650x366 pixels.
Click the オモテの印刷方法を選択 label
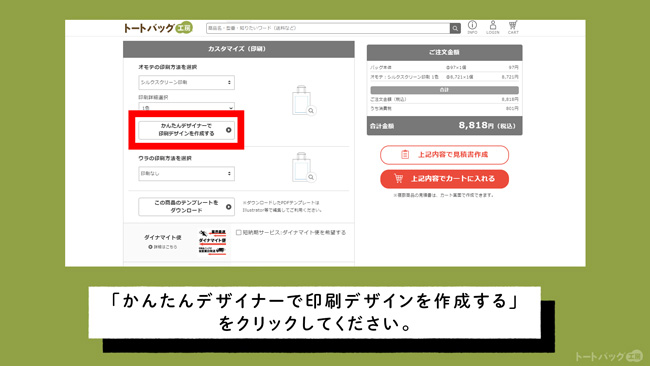pyautogui.click(x=167, y=67)
